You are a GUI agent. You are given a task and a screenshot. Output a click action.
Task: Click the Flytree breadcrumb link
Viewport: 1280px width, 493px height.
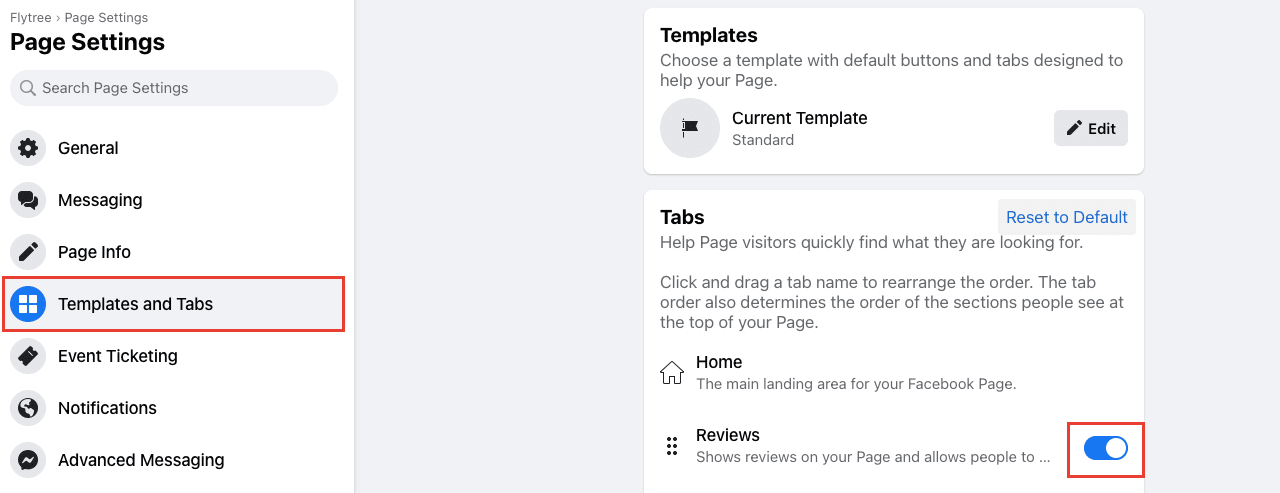click(32, 18)
